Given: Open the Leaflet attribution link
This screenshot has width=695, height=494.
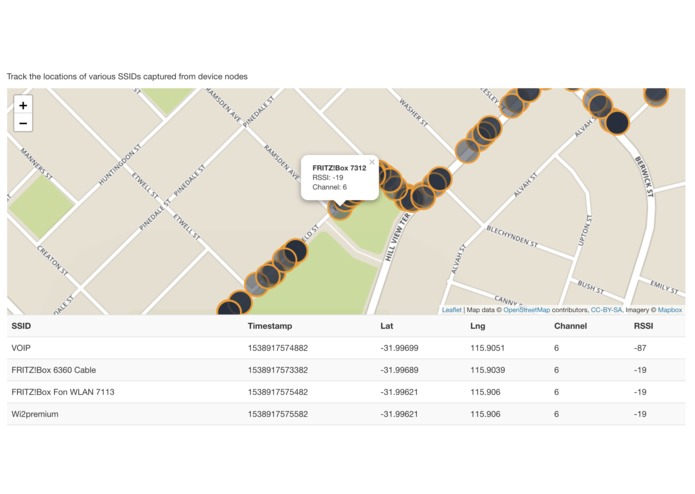Looking at the screenshot, I should click(x=451, y=310).
